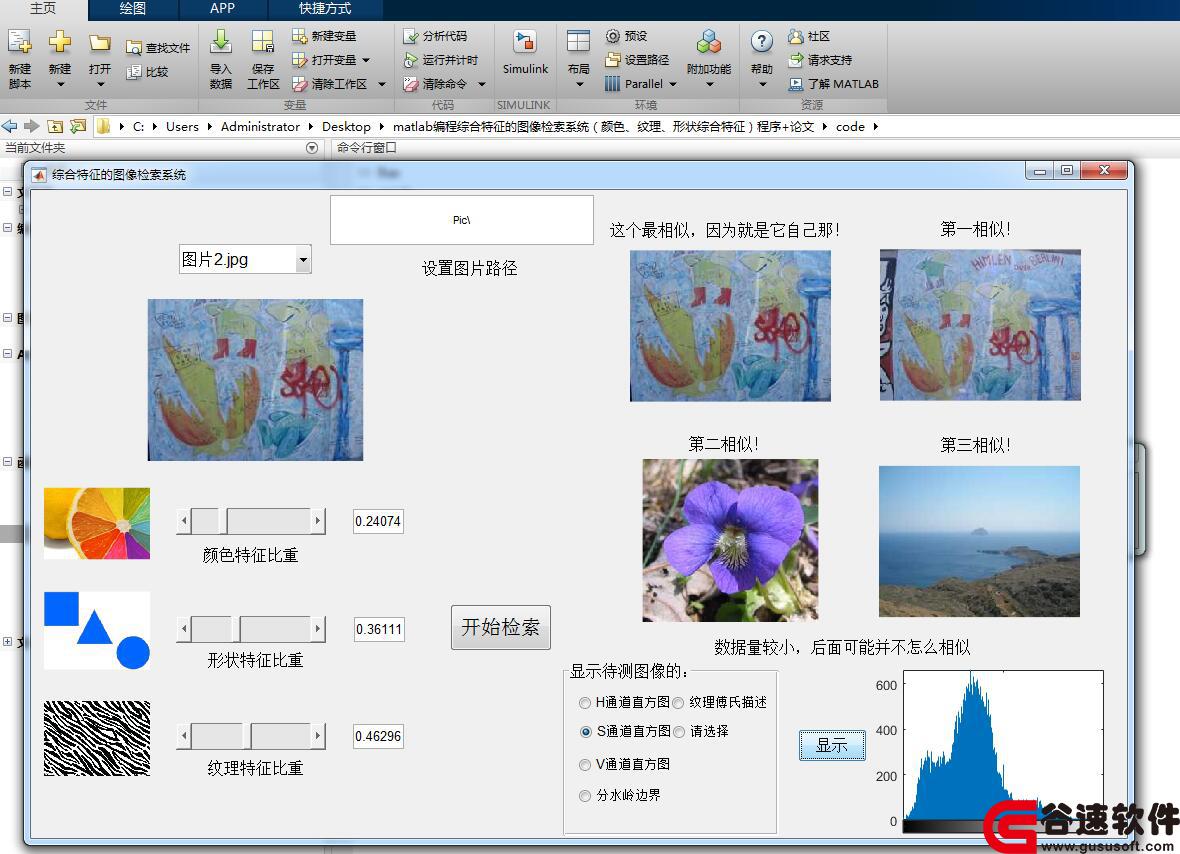
Task: Click 运行并计时 (Run and Time)
Action: (x=441, y=60)
